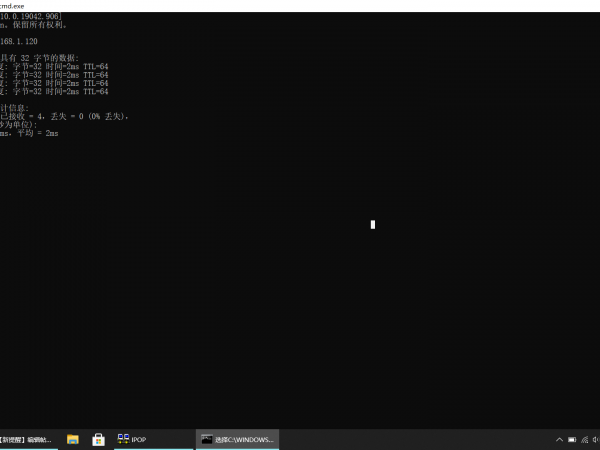Viewport: 600px width, 450px height.
Task: Open the battery status tray icon
Action: pyautogui.click(x=571, y=439)
